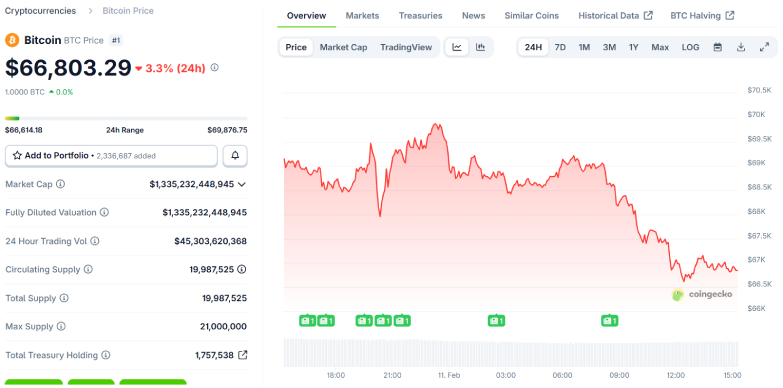Click Bitcoin Price breadcrumb text

click(x=128, y=10)
